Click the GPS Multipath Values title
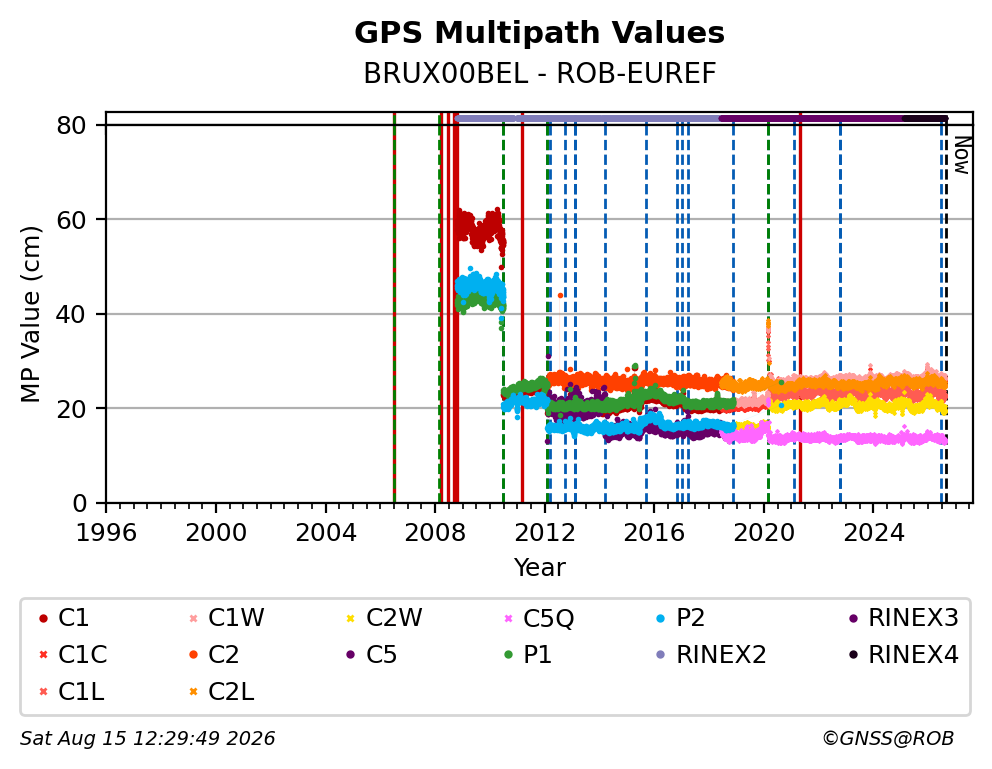This screenshot has width=992, height=769. tap(539, 32)
